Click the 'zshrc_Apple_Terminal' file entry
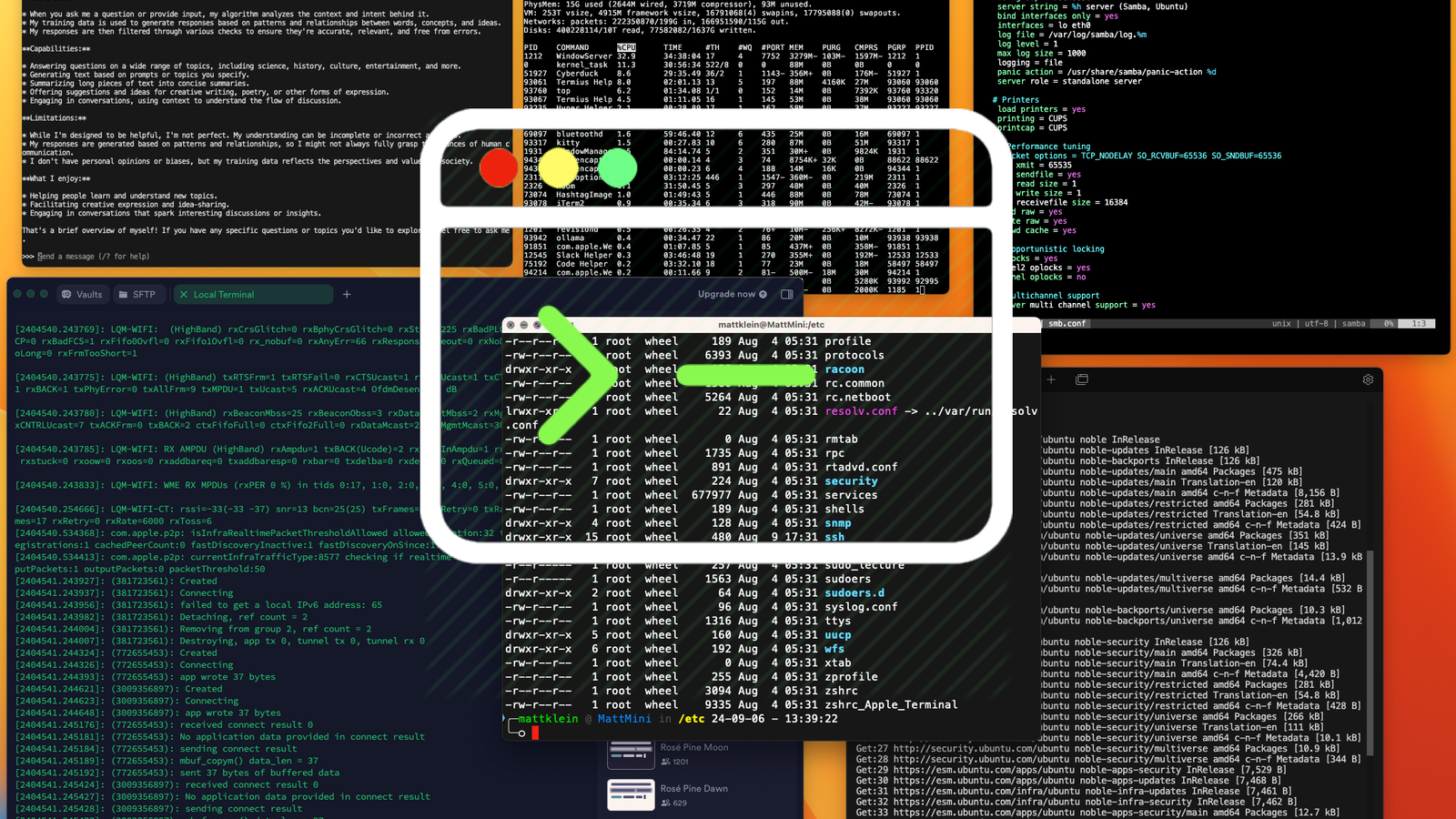Image resolution: width=1456 pixels, height=819 pixels. coord(891,705)
